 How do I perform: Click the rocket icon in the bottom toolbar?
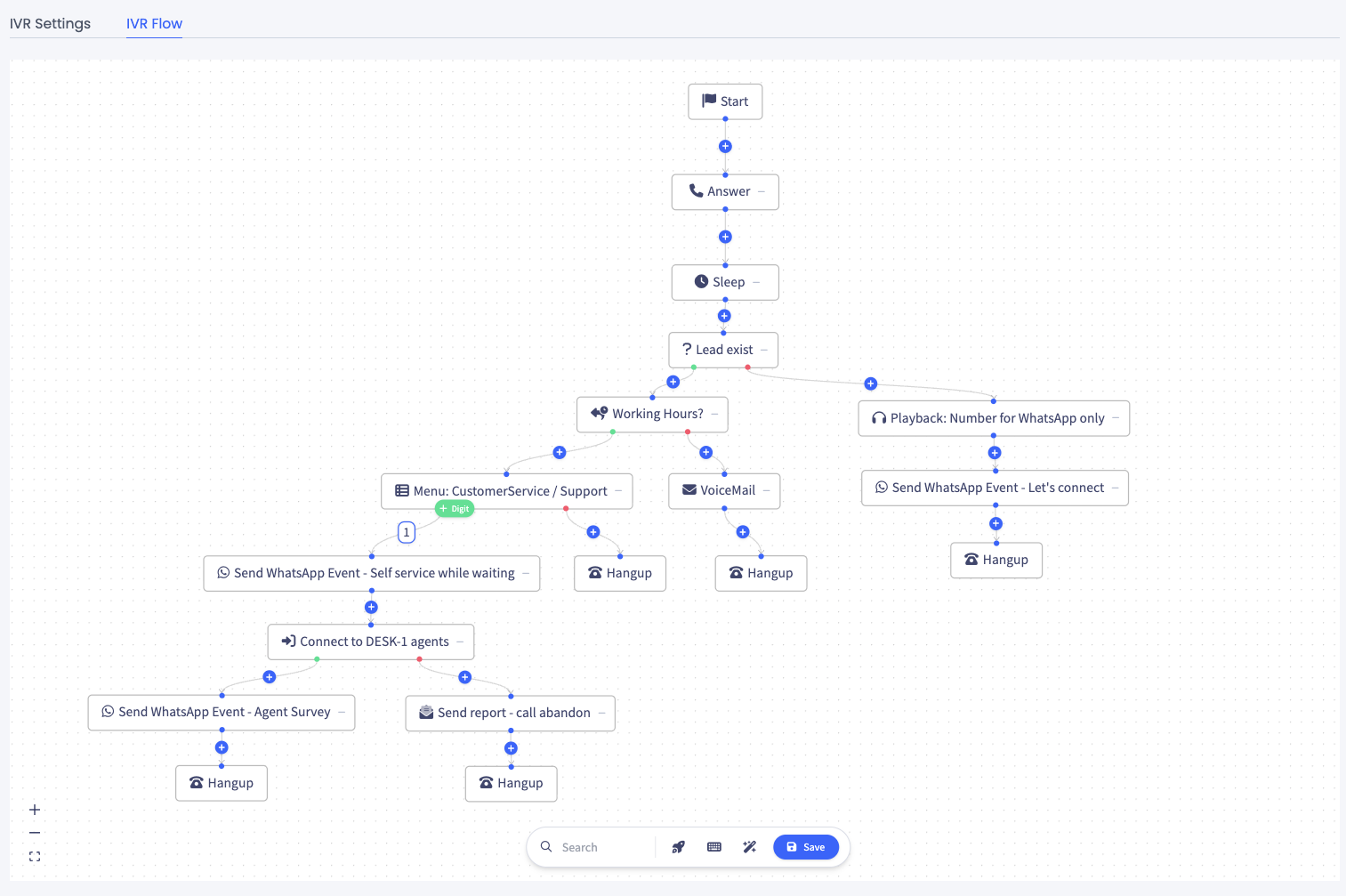coord(678,846)
